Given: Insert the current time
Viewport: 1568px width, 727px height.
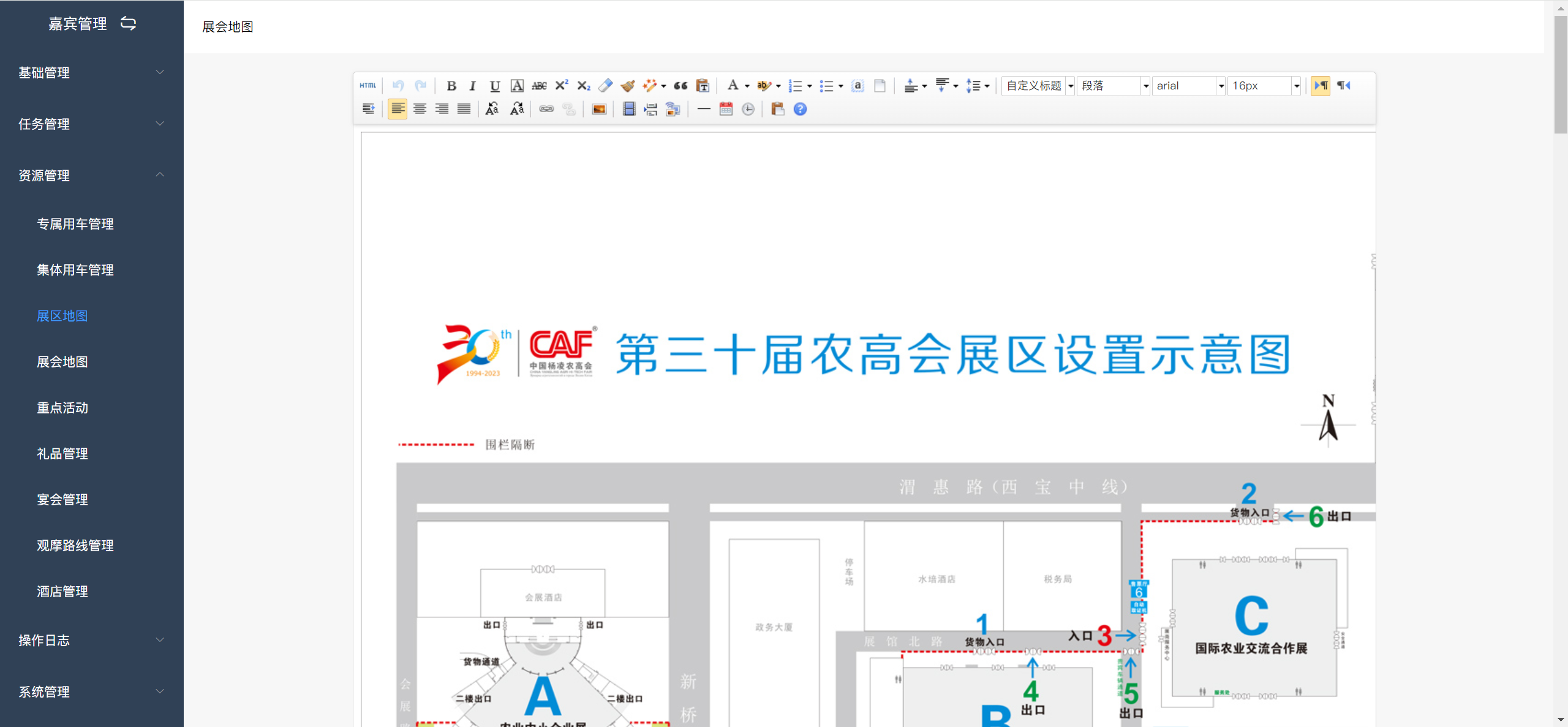Looking at the screenshot, I should [748, 109].
